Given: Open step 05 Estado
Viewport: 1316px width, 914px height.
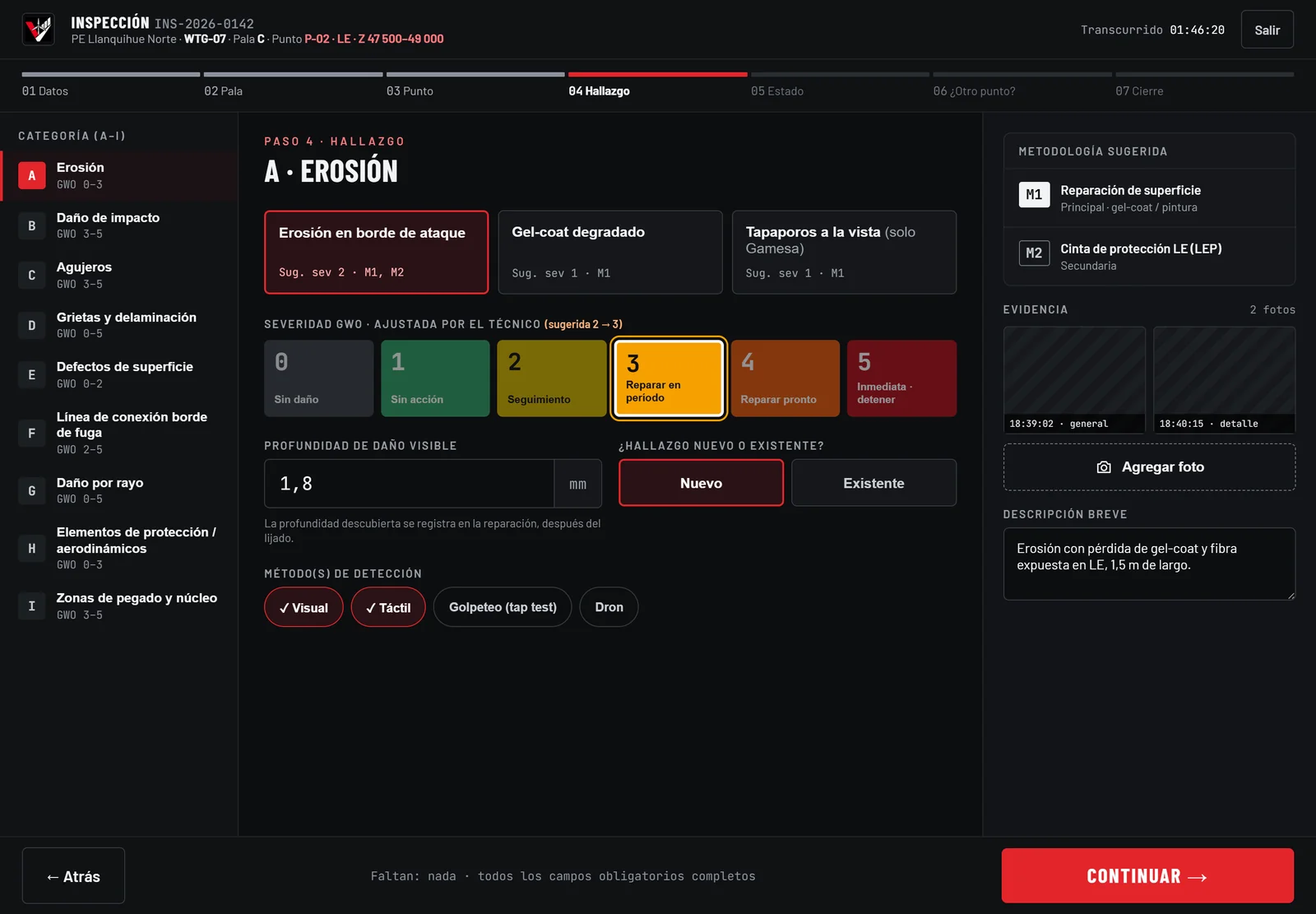Looking at the screenshot, I should point(840,86).
